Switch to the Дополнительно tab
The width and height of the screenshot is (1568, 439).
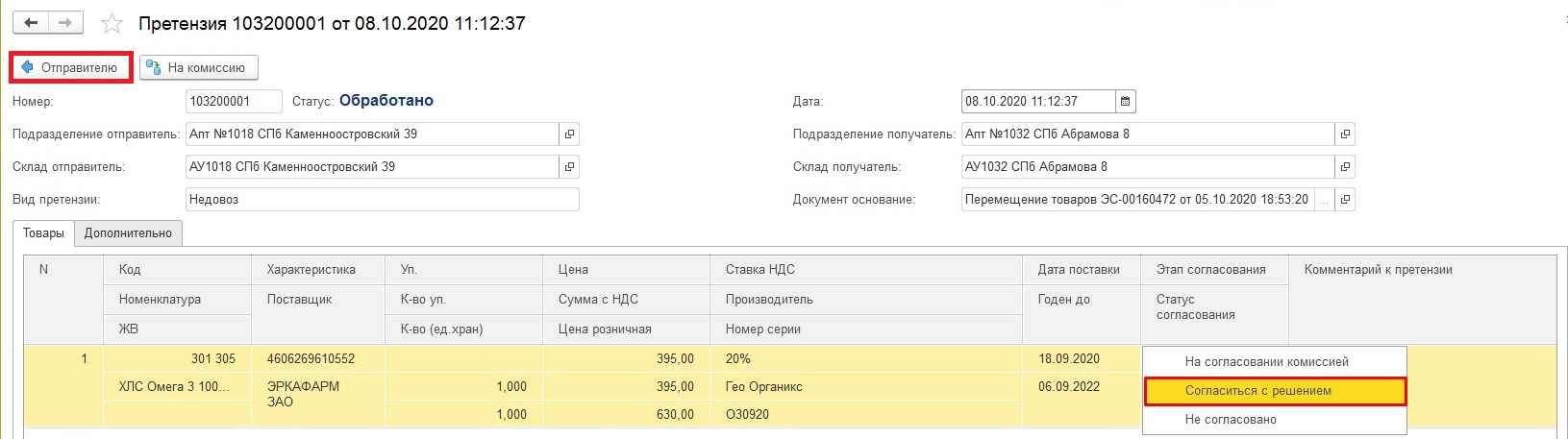tap(128, 233)
